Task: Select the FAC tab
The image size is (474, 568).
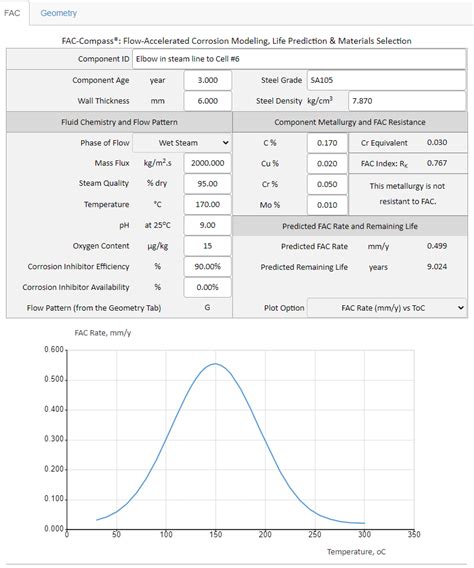Action: 12,13
